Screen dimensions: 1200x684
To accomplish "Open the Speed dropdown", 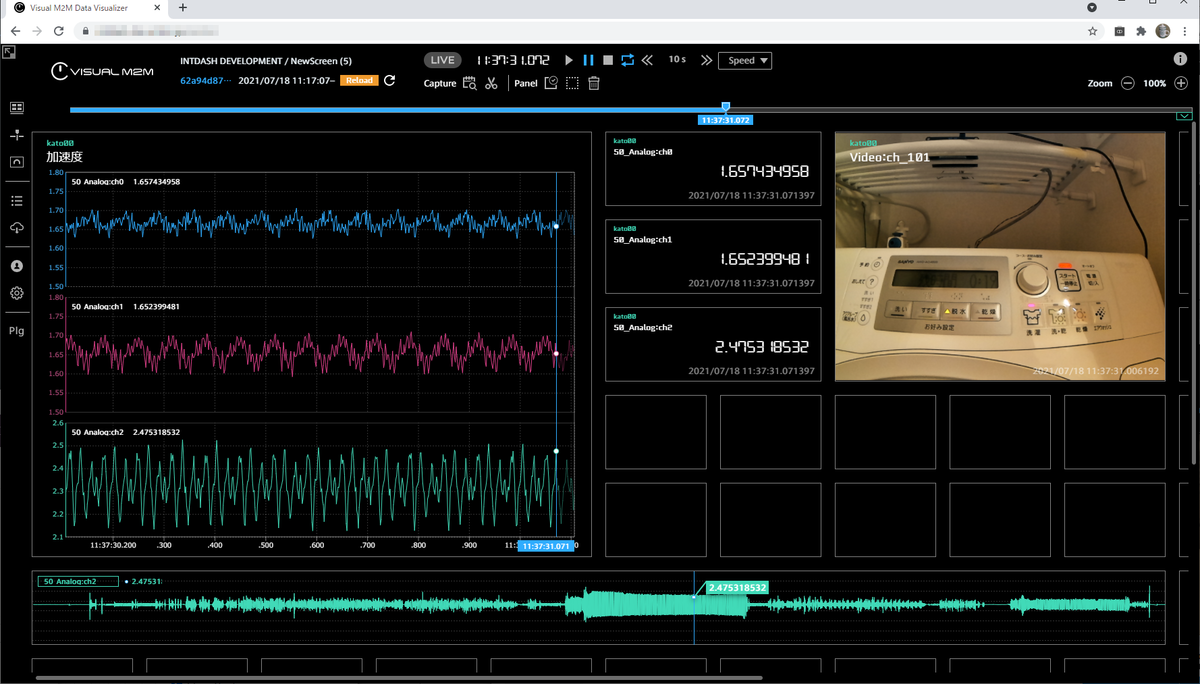I will (x=745, y=61).
